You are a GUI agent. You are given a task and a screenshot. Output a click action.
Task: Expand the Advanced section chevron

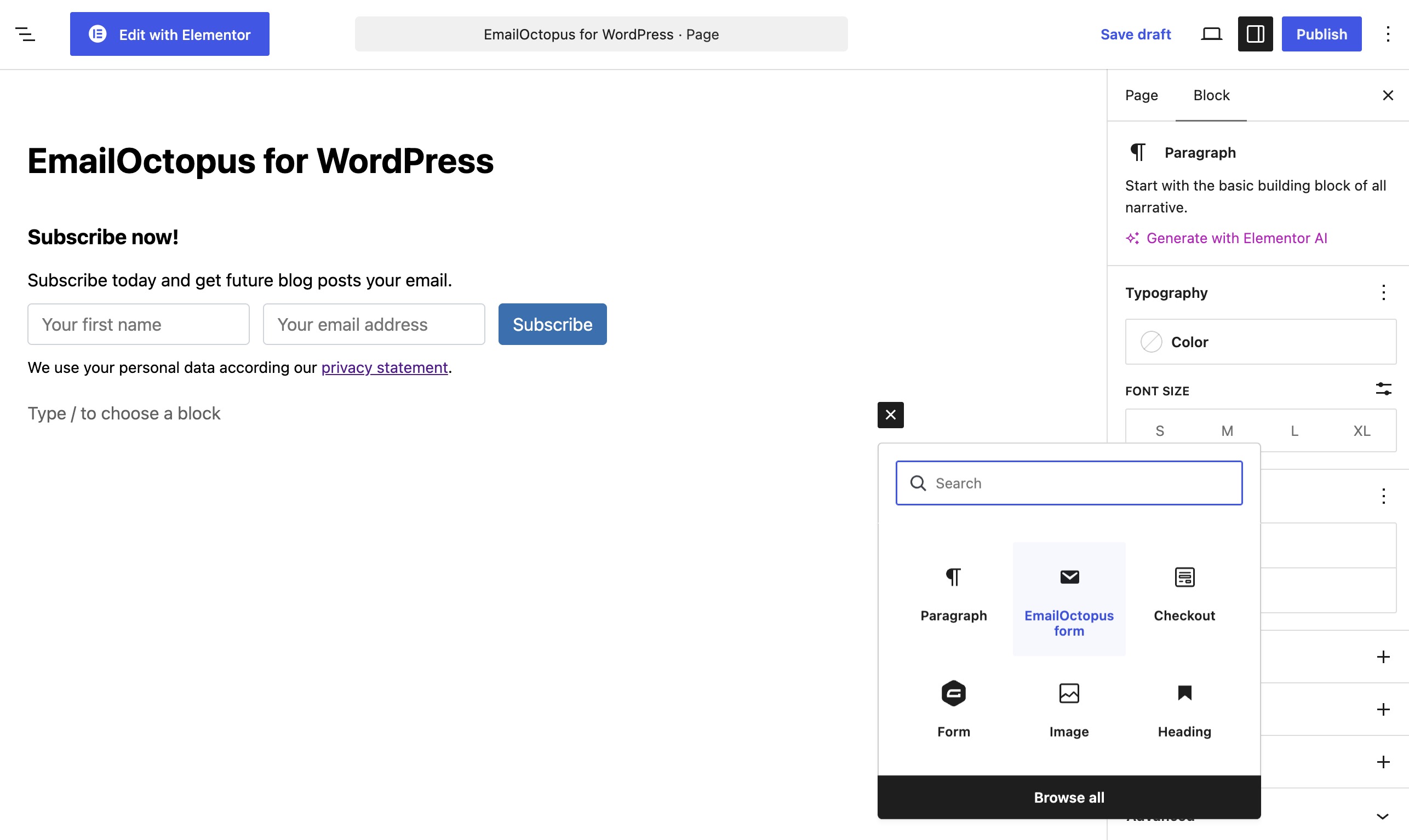click(1382, 816)
